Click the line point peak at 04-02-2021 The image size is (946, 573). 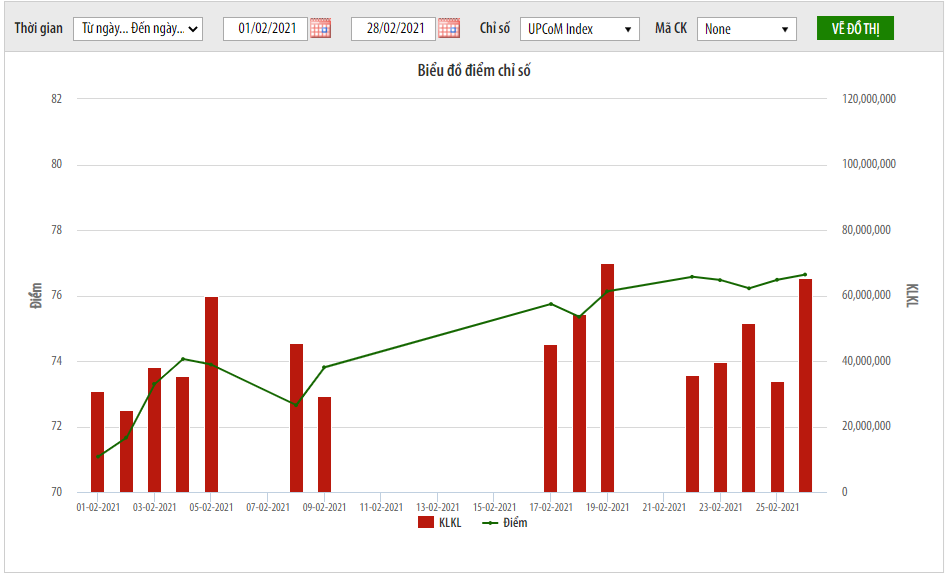pyautogui.click(x=183, y=359)
